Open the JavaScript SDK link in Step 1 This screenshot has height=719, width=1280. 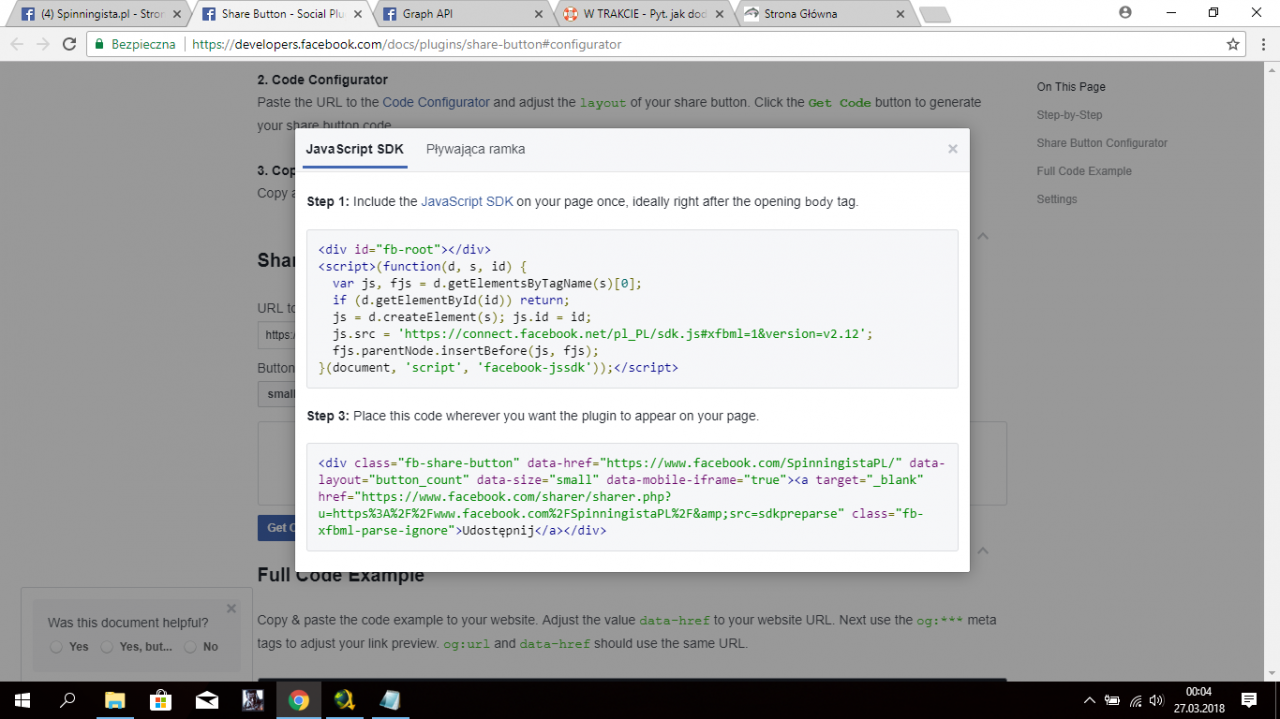[x=467, y=201]
